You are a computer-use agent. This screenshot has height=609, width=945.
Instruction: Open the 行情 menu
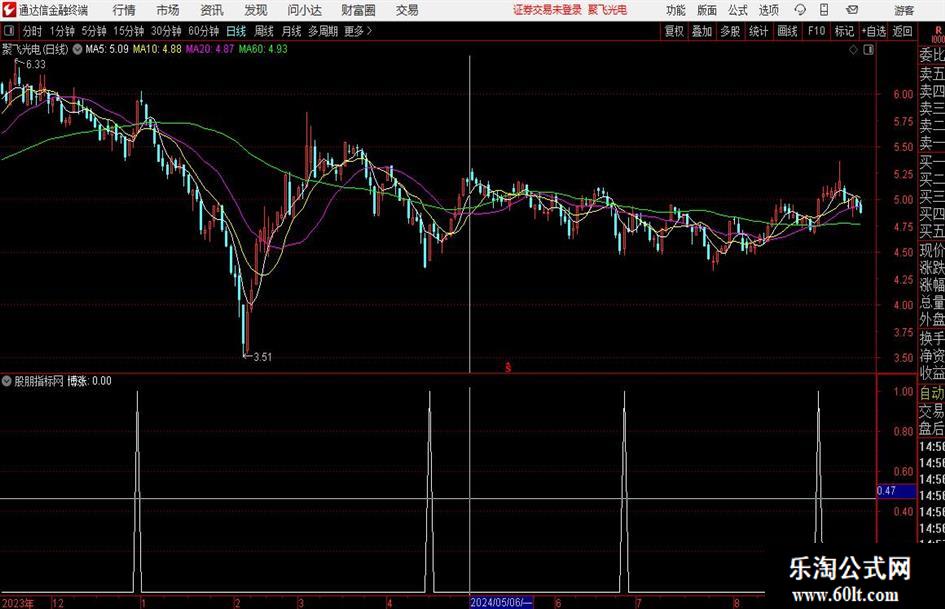click(x=124, y=10)
